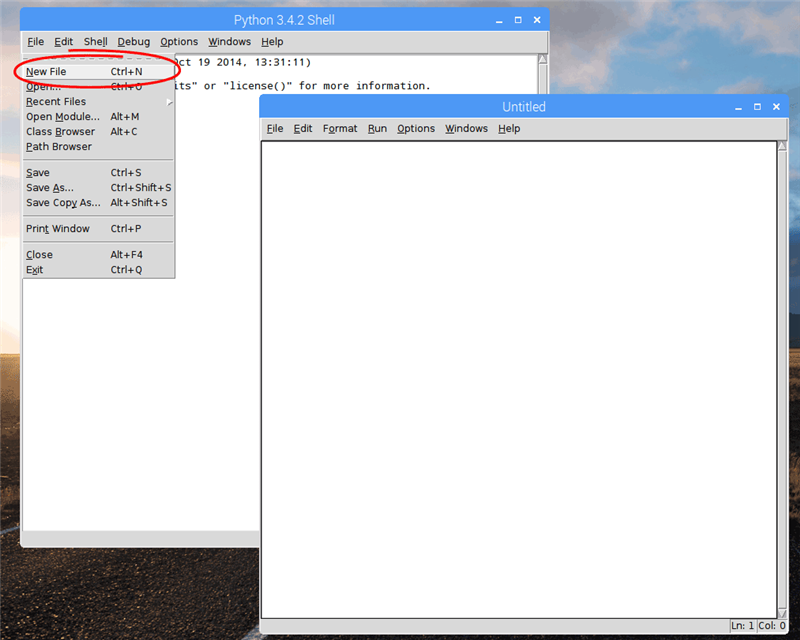Maximize the Python 3.4.2 Shell window
Image resolution: width=800 pixels, height=640 pixels.
tap(517, 19)
